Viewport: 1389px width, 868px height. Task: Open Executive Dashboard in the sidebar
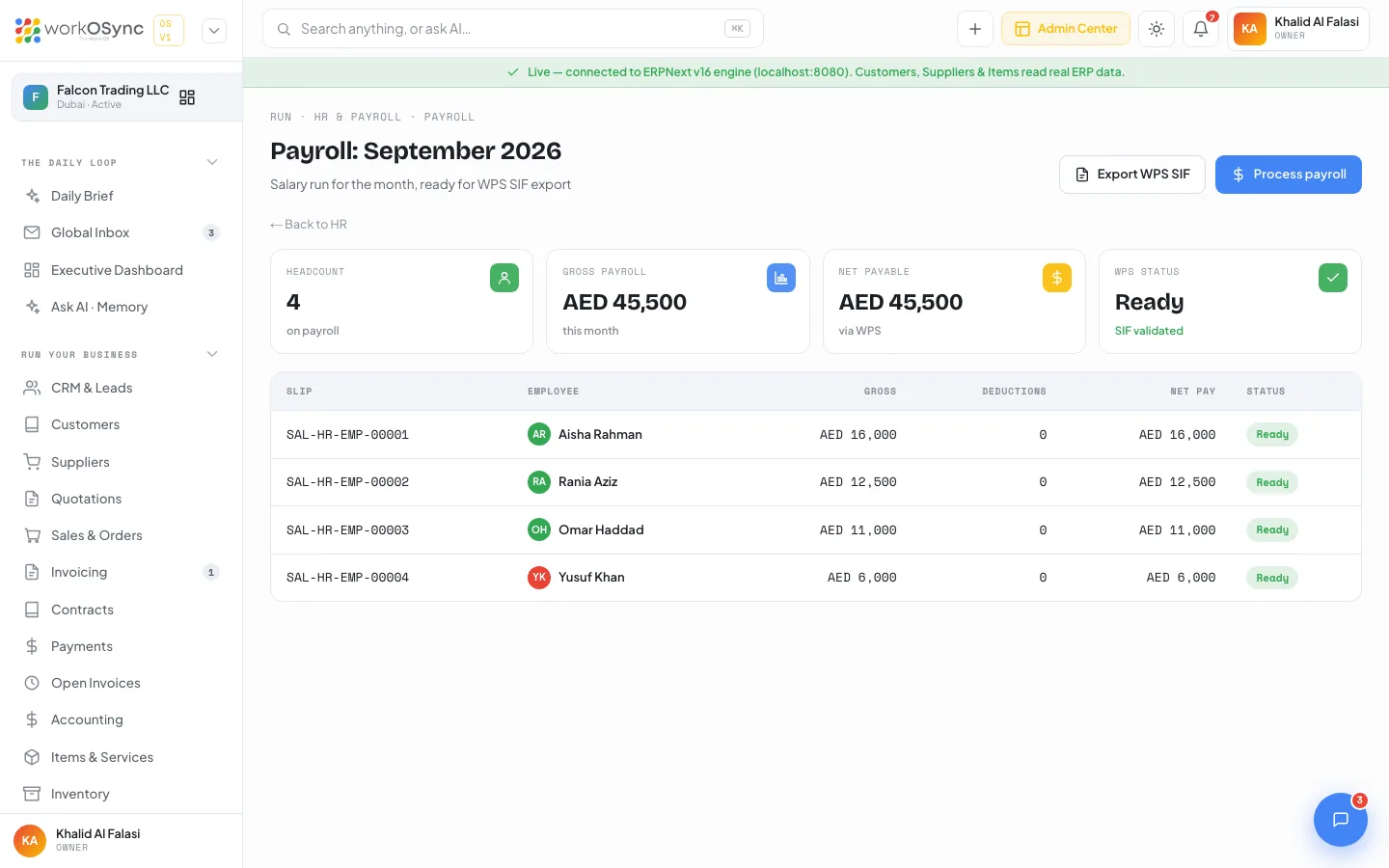point(121,270)
